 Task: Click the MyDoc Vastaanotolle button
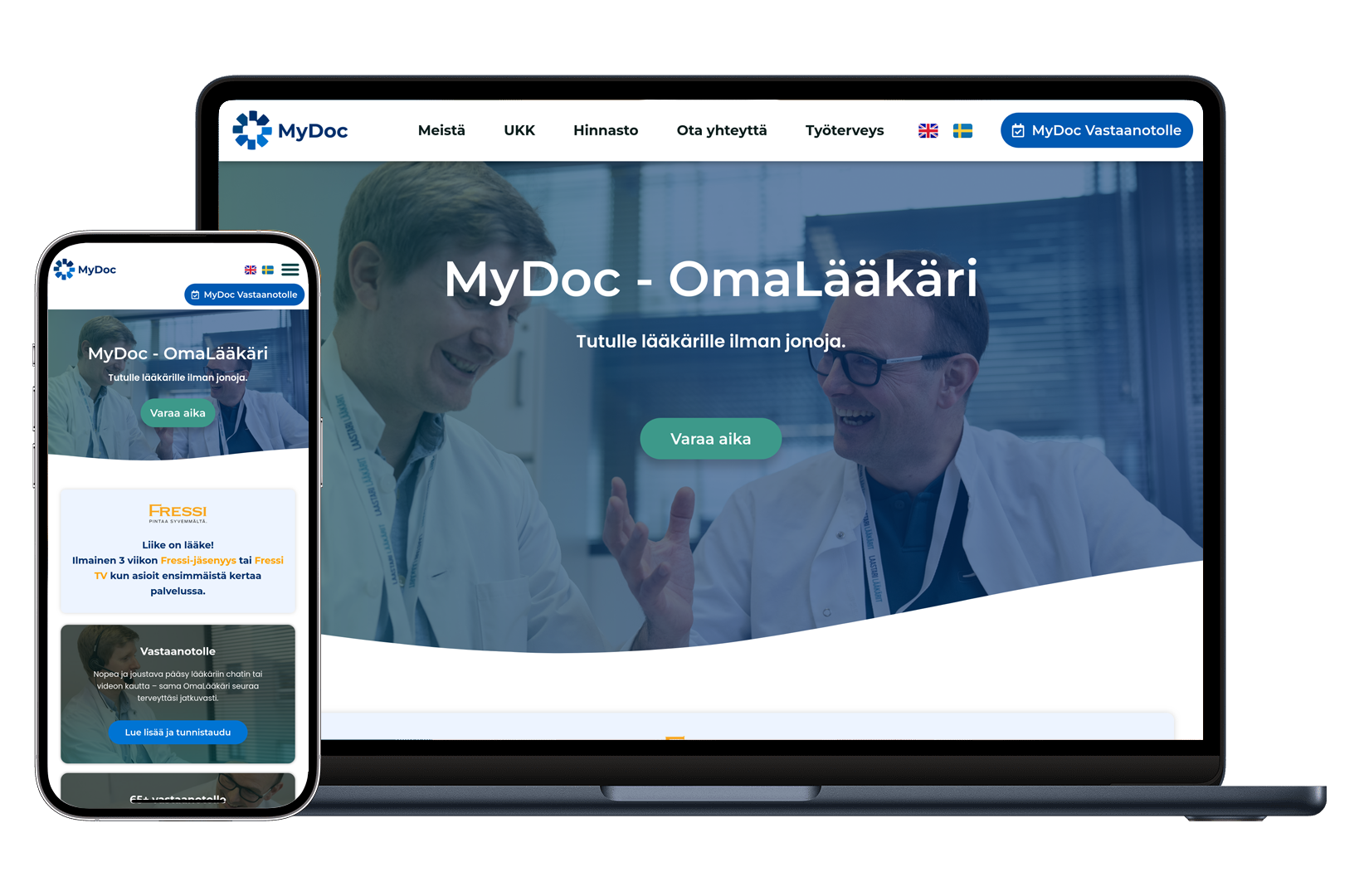click(1096, 130)
